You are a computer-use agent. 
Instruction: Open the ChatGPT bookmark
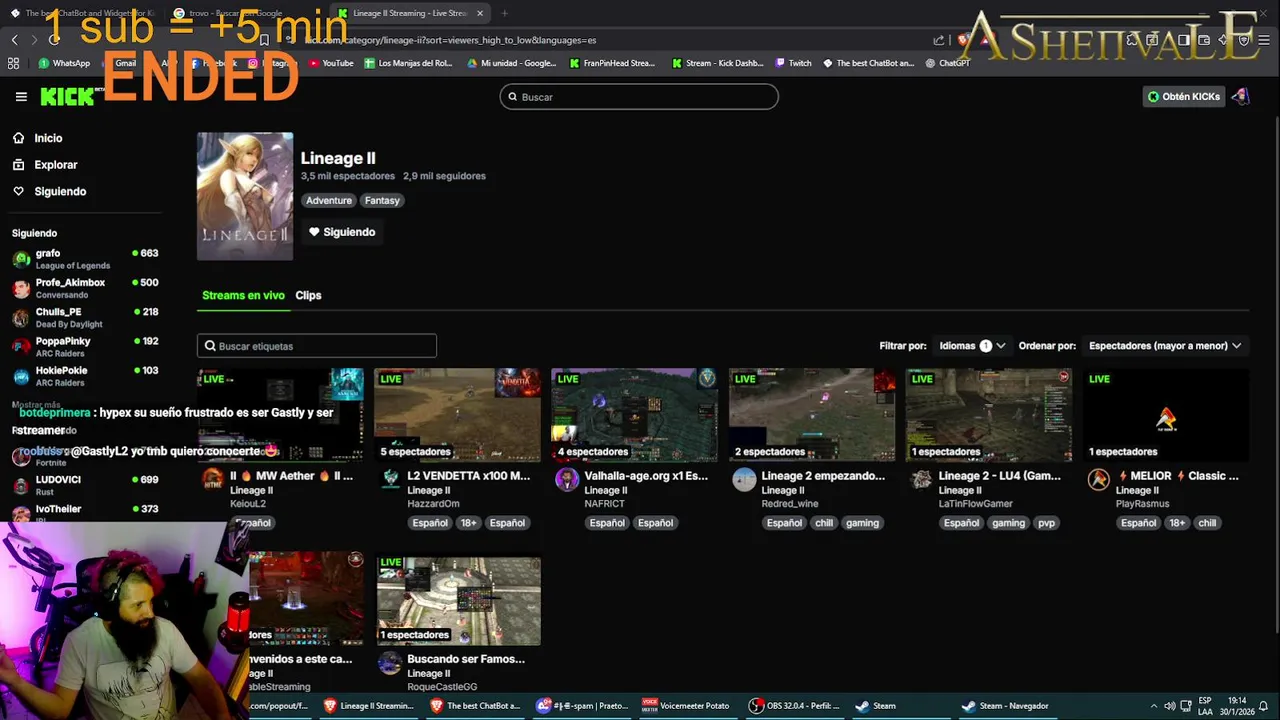(x=947, y=63)
